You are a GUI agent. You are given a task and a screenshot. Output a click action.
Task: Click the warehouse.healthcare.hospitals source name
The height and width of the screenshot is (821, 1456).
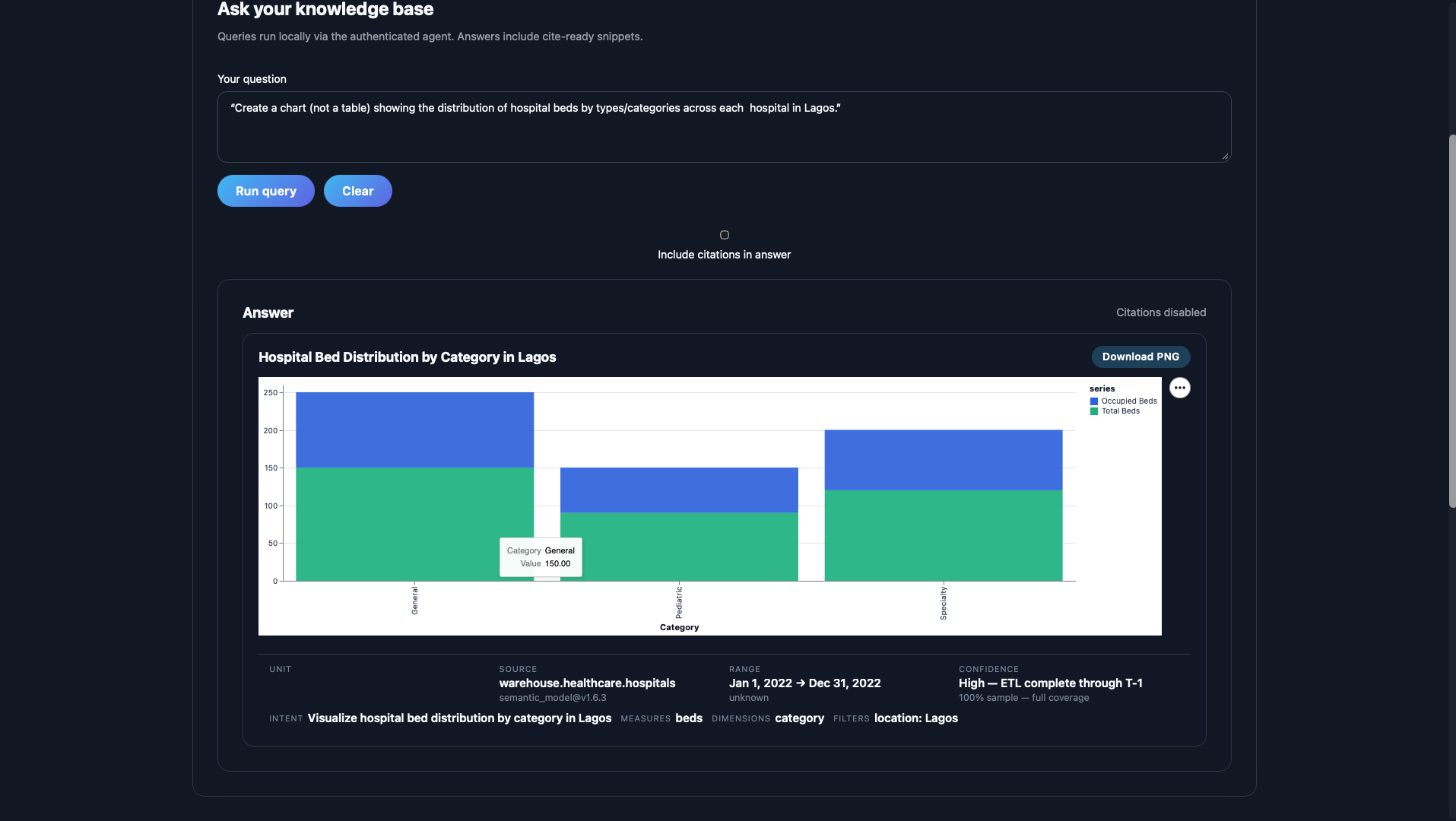587,683
